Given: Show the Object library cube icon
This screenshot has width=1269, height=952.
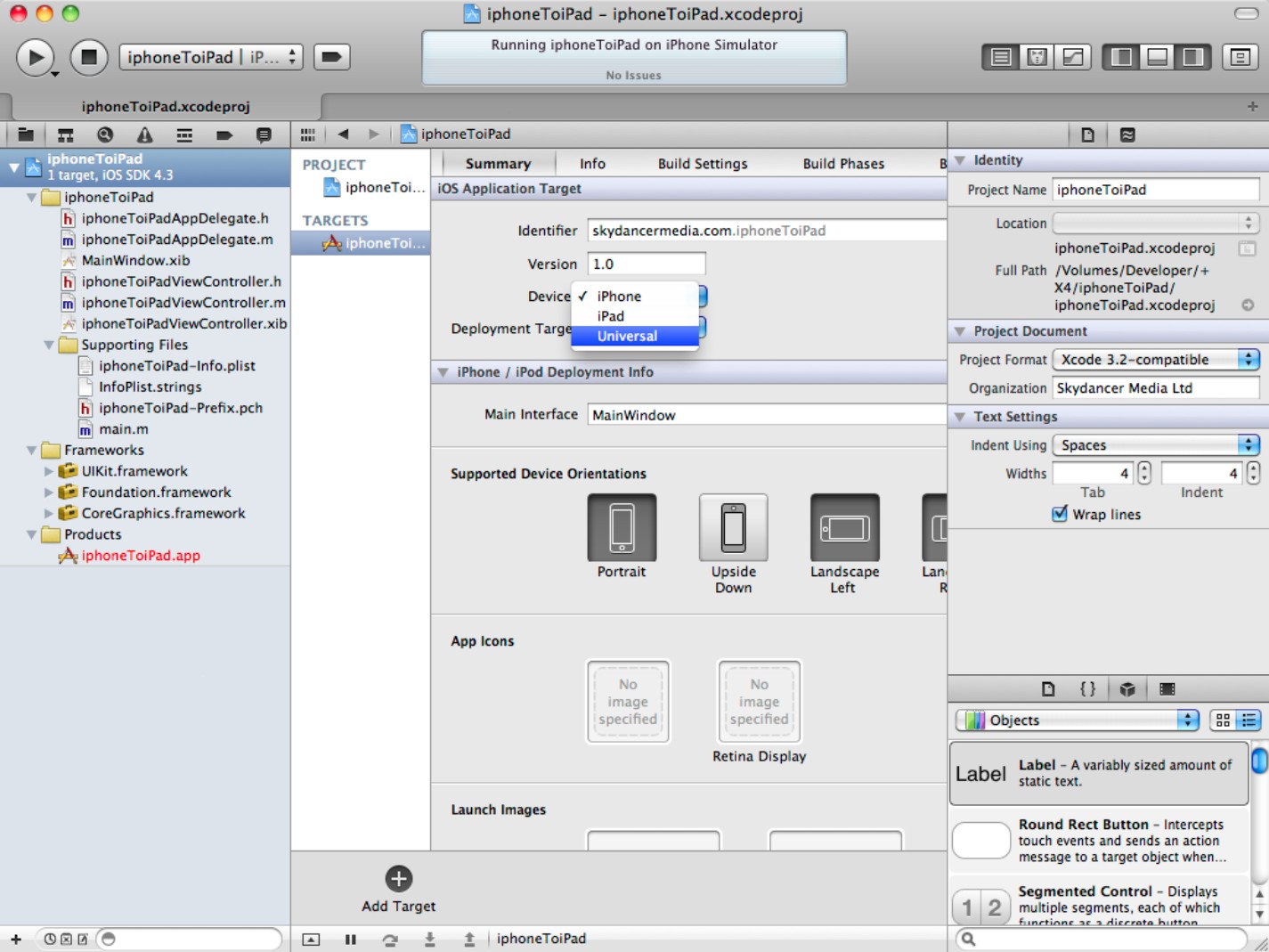Looking at the screenshot, I should (1127, 688).
